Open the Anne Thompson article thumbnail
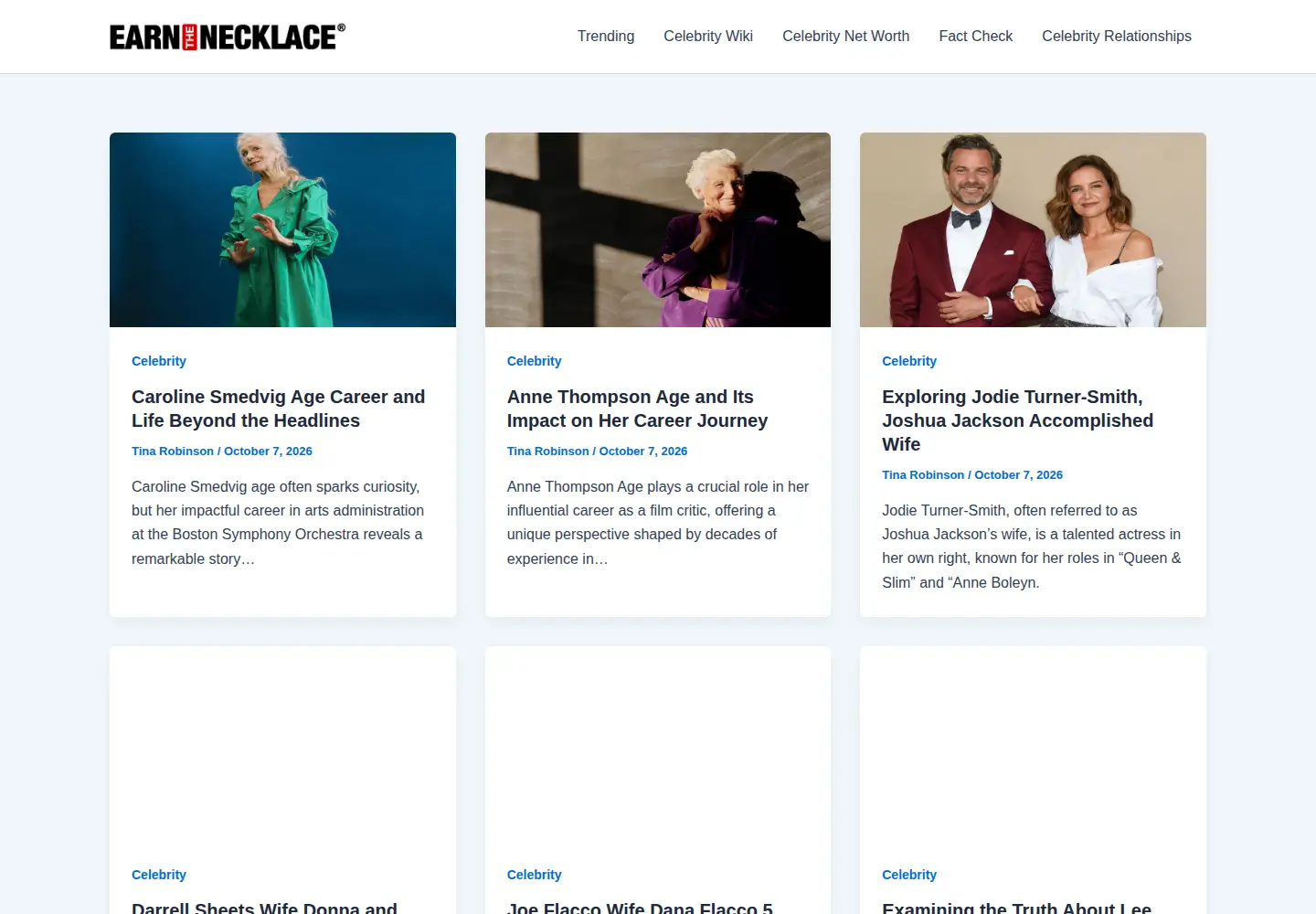This screenshot has height=914, width=1316. click(658, 229)
